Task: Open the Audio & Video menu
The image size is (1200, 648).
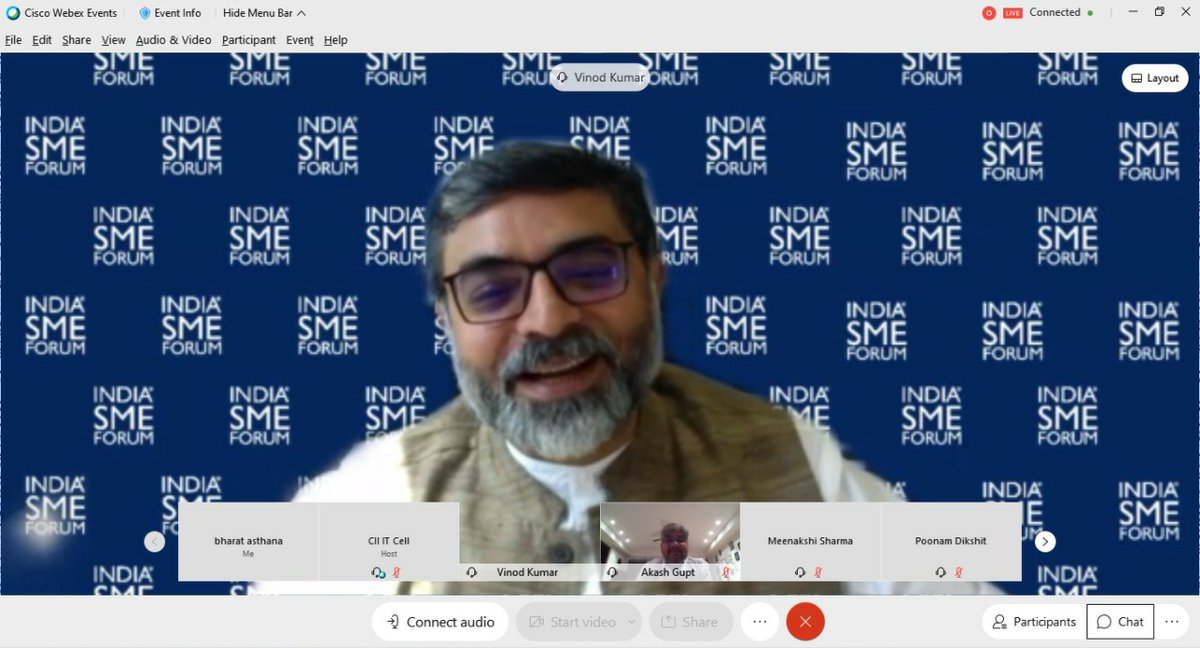Action: pos(173,40)
